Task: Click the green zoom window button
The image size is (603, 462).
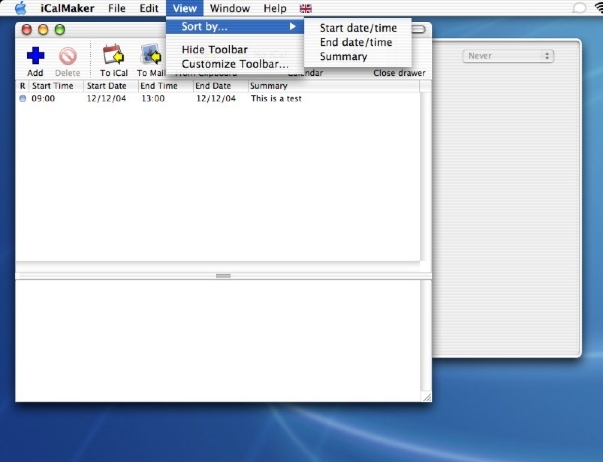Action: coord(60,30)
